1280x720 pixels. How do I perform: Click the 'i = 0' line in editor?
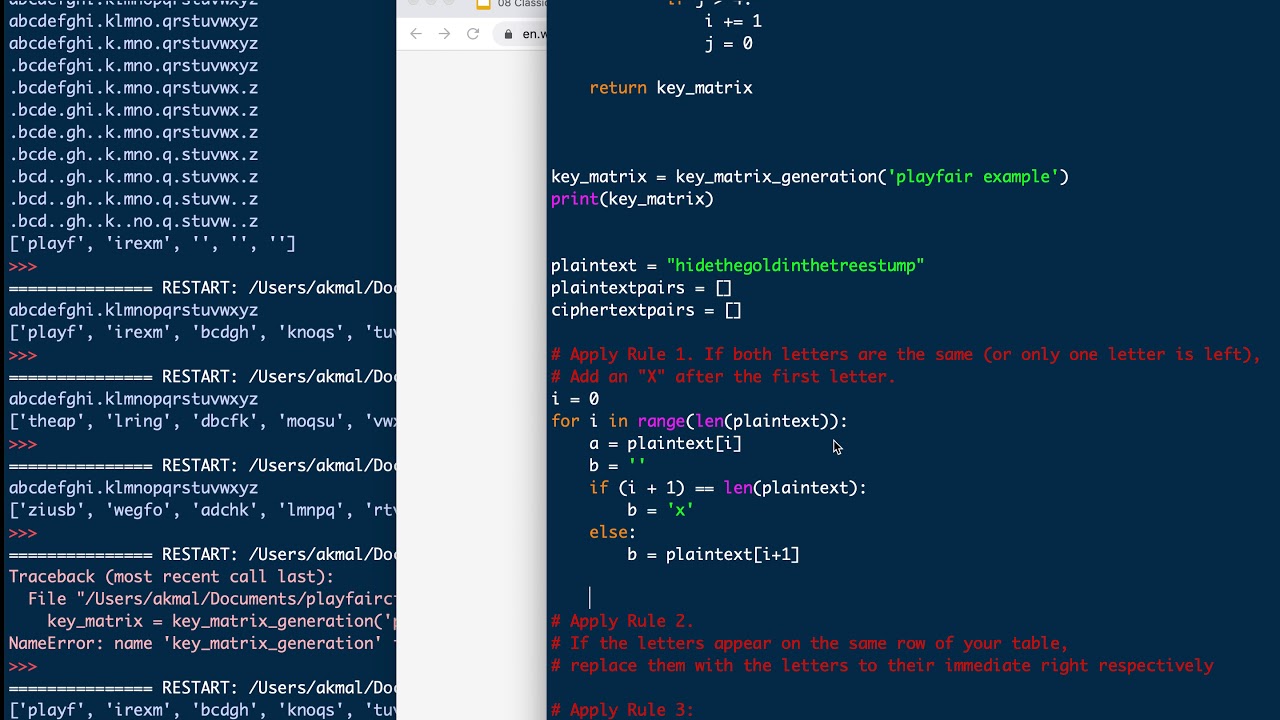click(x=575, y=399)
